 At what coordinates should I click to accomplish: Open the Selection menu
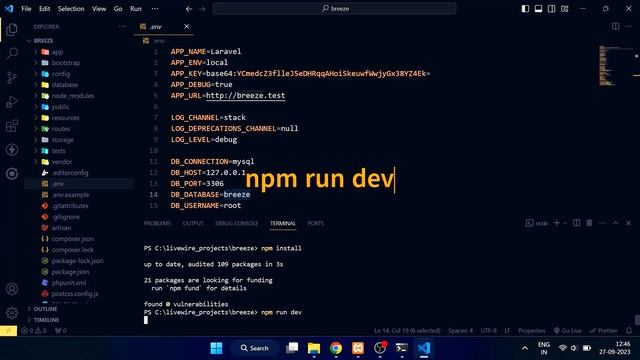(x=71, y=9)
